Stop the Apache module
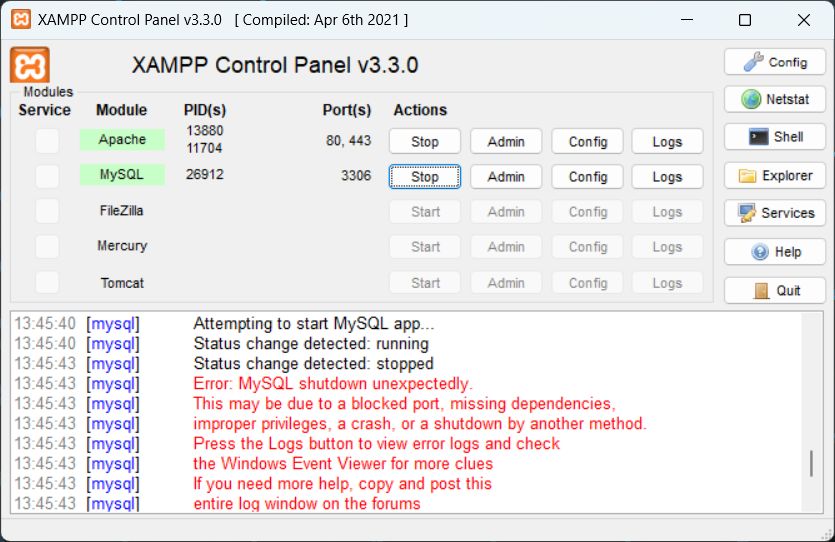 (425, 142)
